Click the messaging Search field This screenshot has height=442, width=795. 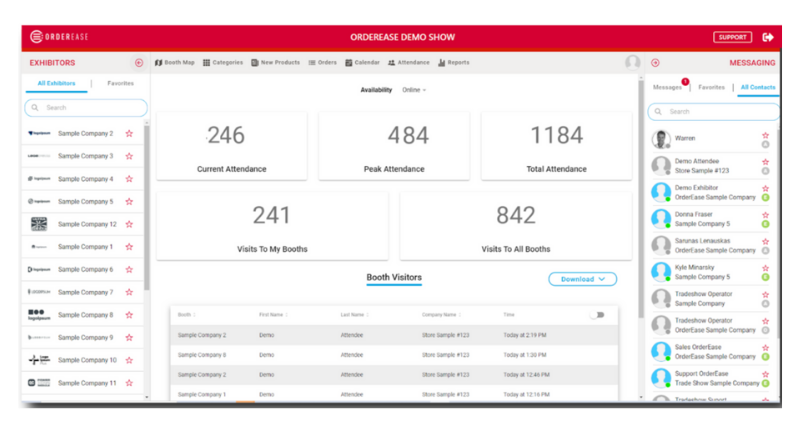[714, 112]
